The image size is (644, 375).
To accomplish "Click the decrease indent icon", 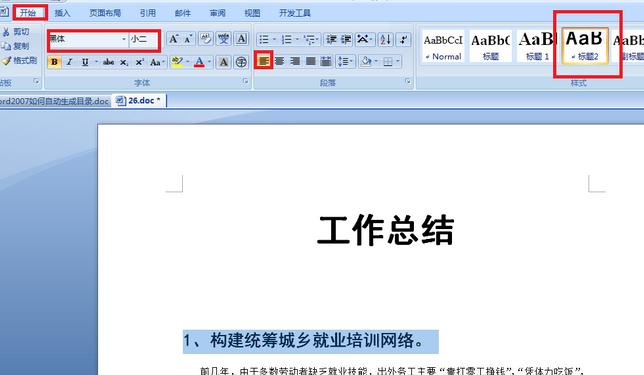I will [x=331, y=39].
